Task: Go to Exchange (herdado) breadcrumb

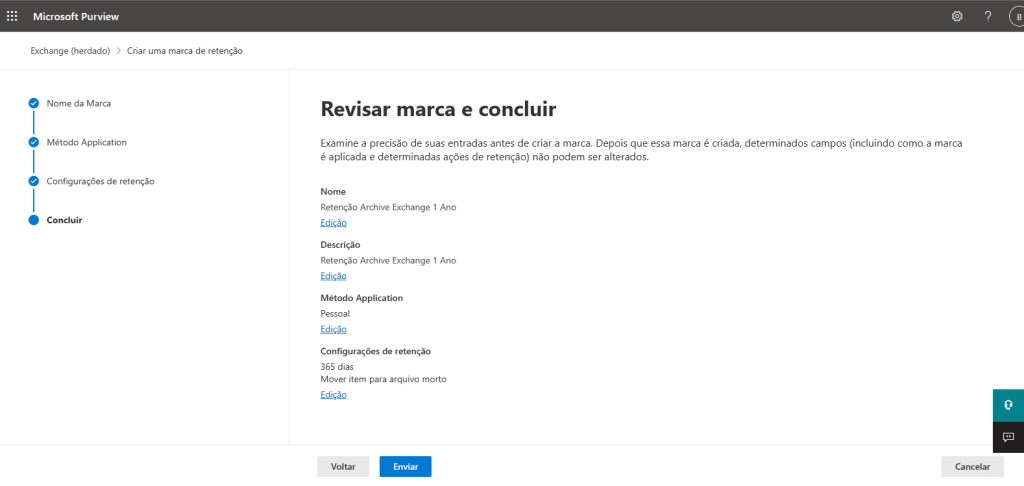Action: tap(70, 50)
